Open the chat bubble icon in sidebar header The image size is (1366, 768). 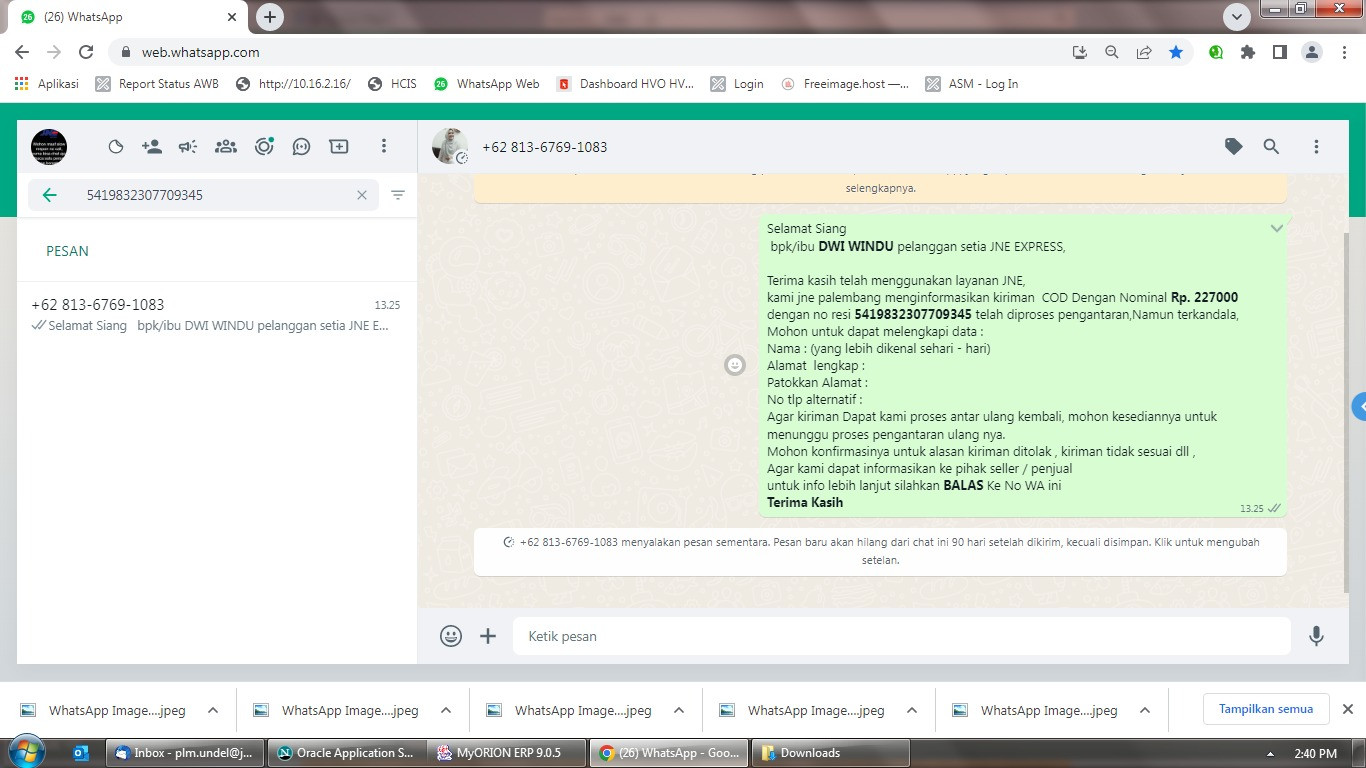click(x=301, y=147)
